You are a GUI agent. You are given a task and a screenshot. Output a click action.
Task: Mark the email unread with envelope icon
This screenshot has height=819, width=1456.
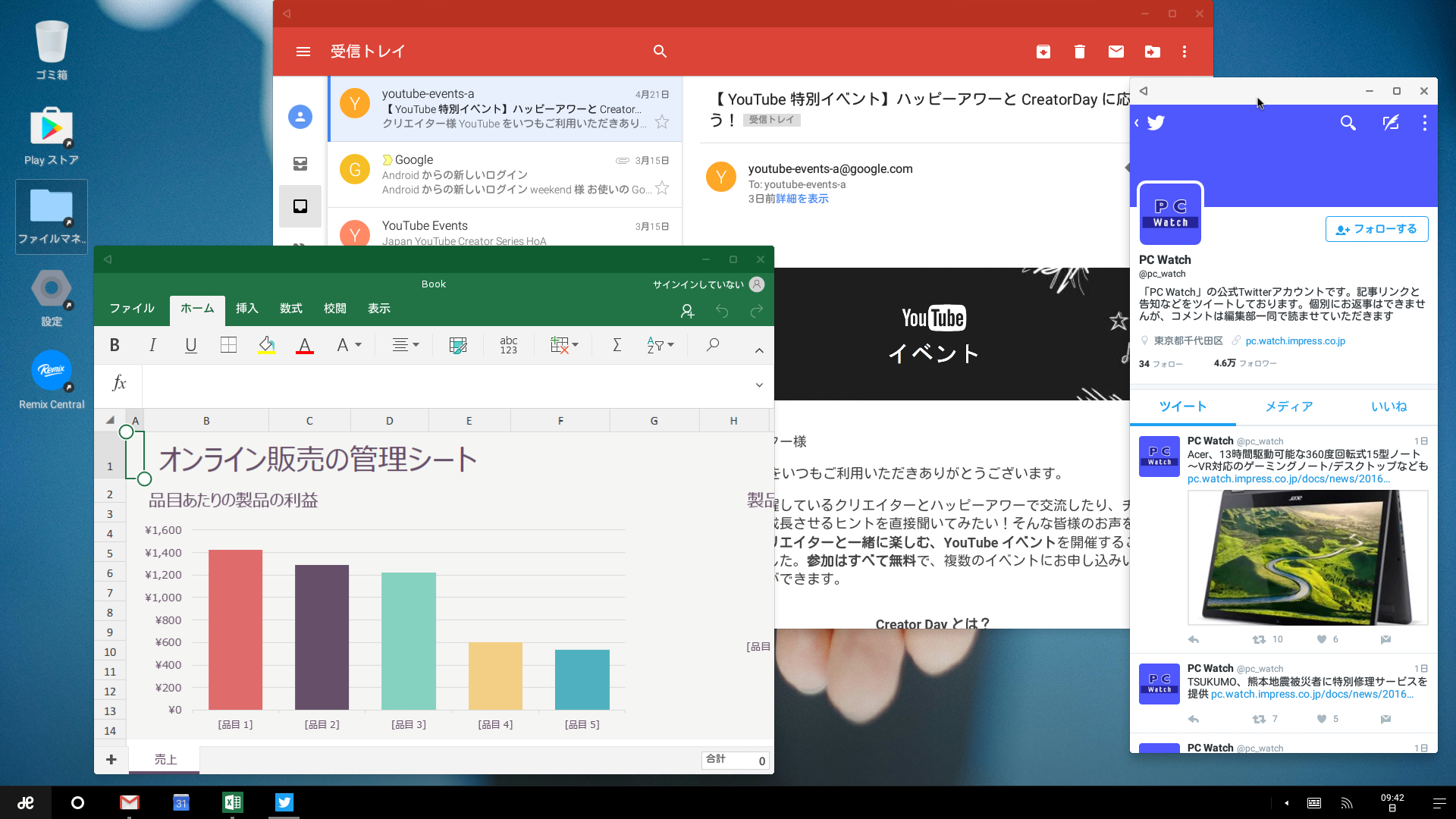point(1116,52)
